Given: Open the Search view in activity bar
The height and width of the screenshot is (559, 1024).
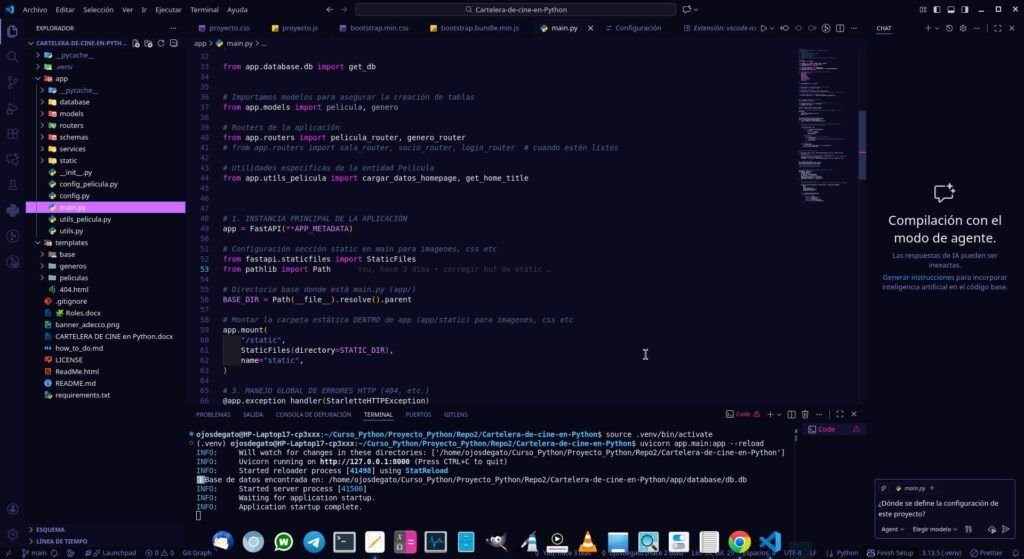Looking at the screenshot, I should 12,57.
